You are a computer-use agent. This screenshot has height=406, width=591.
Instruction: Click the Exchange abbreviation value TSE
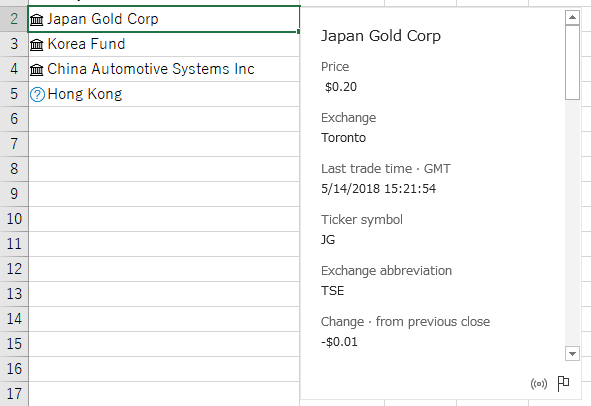332,291
